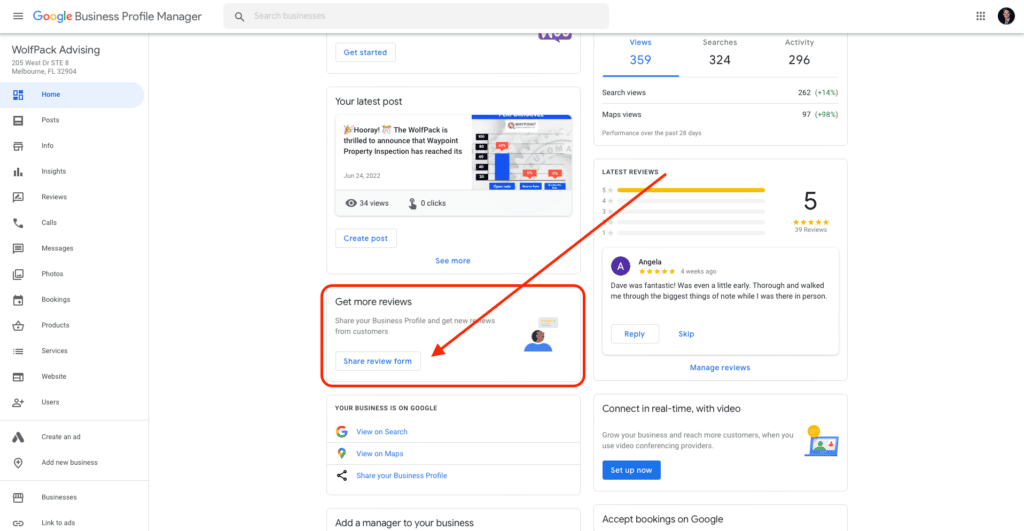
Task: Open the View on Maps link
Action: tap(379, 453)
